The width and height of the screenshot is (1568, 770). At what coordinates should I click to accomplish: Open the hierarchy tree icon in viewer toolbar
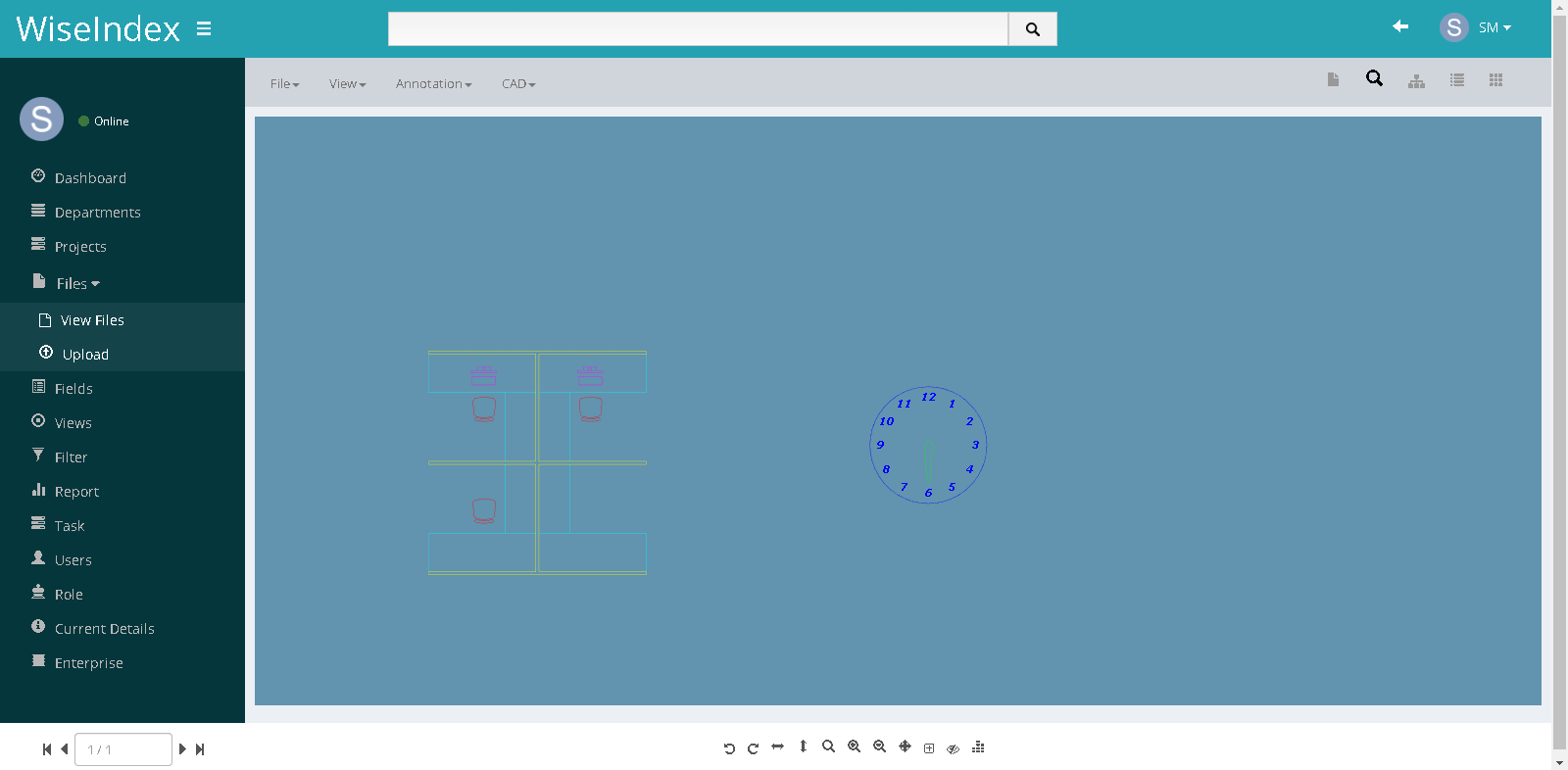pyautogui.click(x=1416, y=80)
